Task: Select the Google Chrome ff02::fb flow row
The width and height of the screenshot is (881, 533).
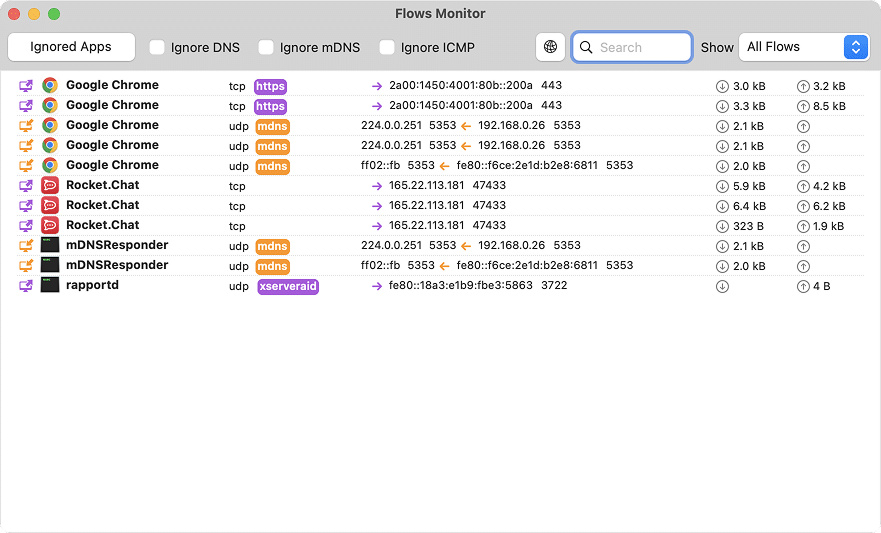Action: pyautogui.click(x=440, y=166)
